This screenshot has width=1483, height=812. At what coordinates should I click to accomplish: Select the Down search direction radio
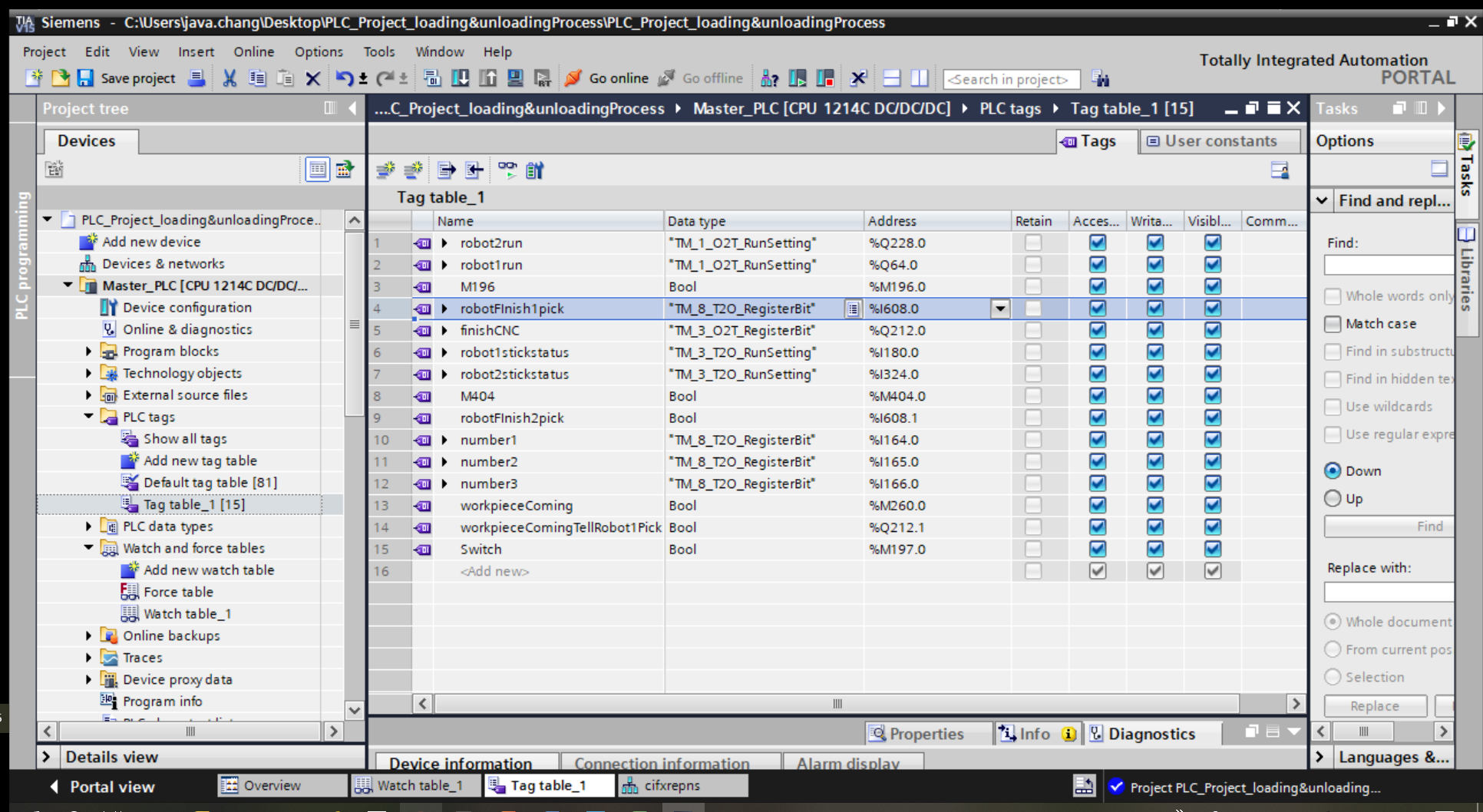[1333, 470]
